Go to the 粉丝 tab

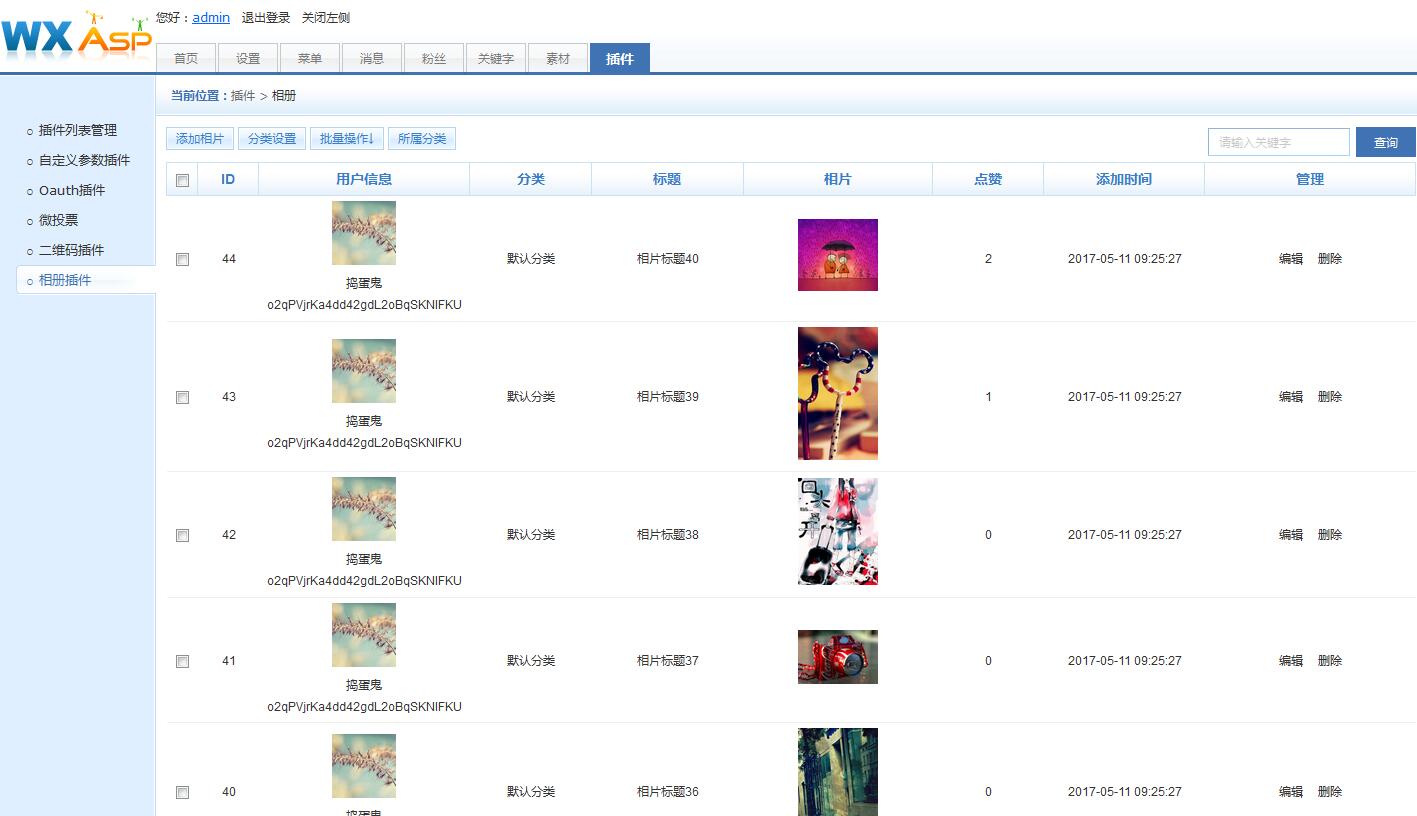click(434, 58)
